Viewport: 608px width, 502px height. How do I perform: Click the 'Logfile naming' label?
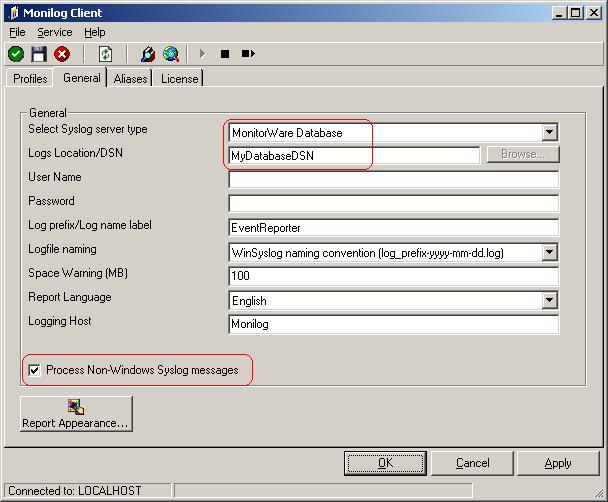coord(62,249)
